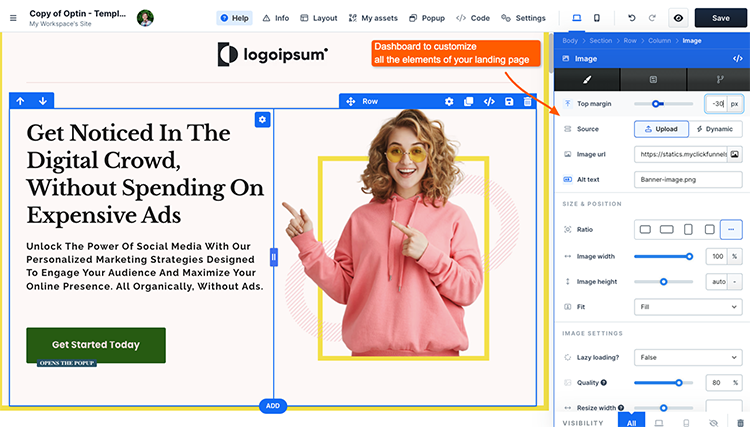Open the image picker beside Image url

coord(734,154)
